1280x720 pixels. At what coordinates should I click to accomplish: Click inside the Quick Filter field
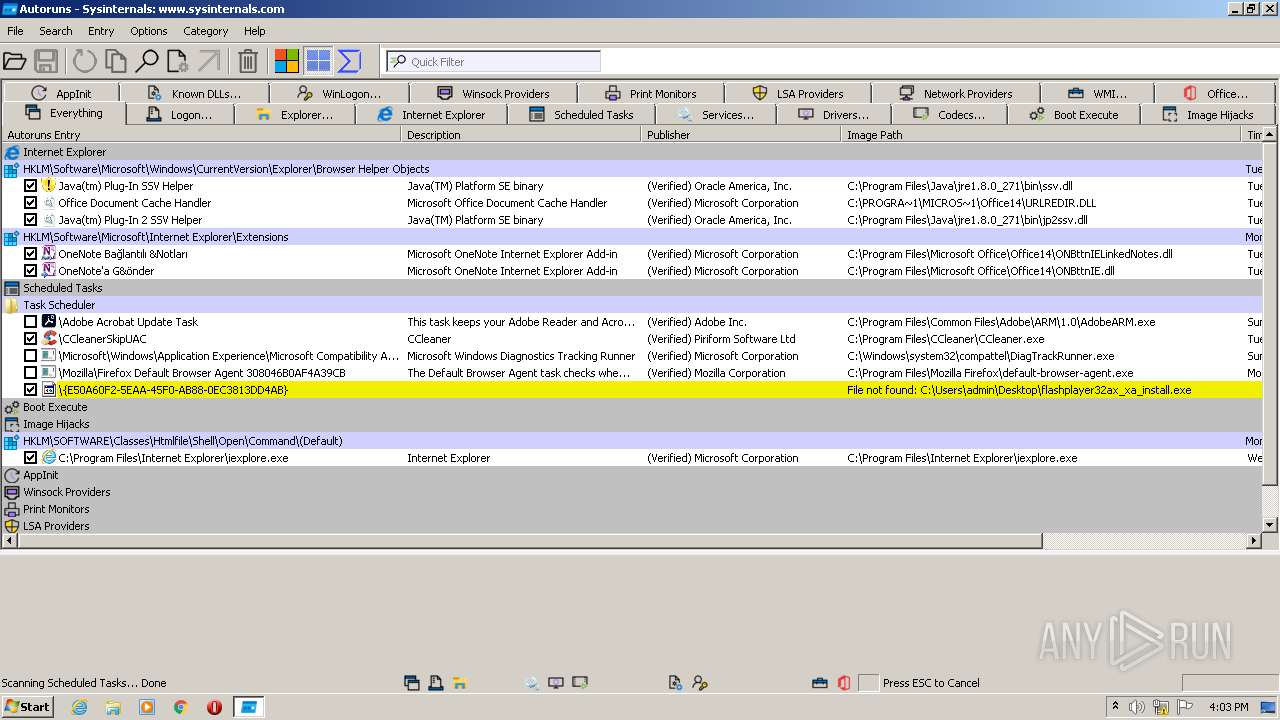click(493, 61)
